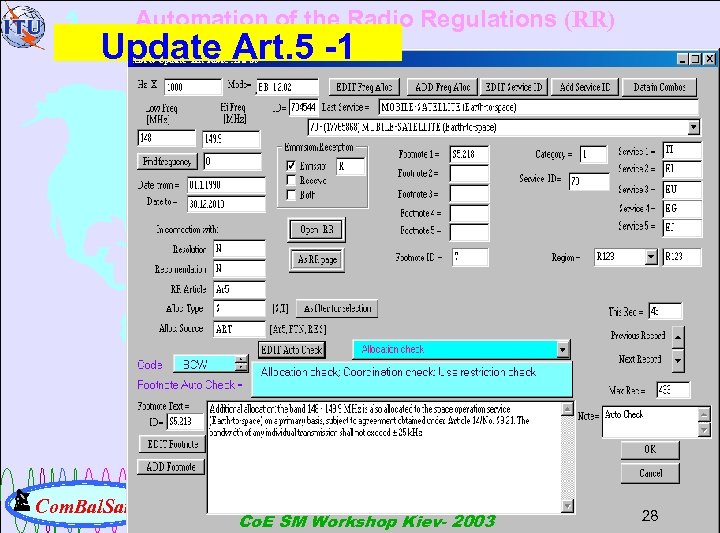Click the EDIT Freq Alloc button
The width and height of the screenshot is (720, 533).
pos(364,87)
